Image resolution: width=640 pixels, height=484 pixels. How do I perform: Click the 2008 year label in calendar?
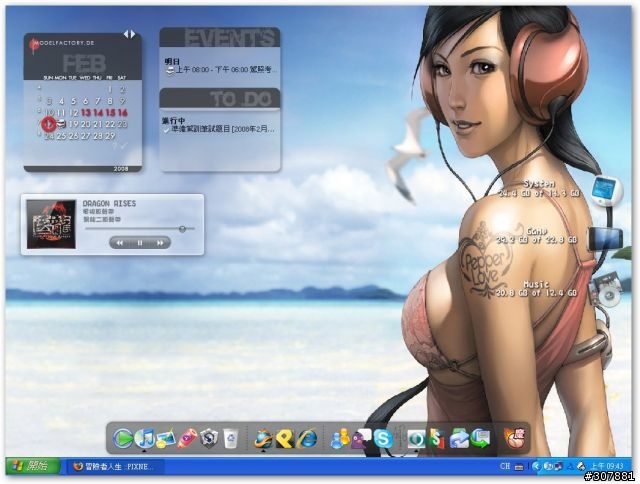coord(121,169)
